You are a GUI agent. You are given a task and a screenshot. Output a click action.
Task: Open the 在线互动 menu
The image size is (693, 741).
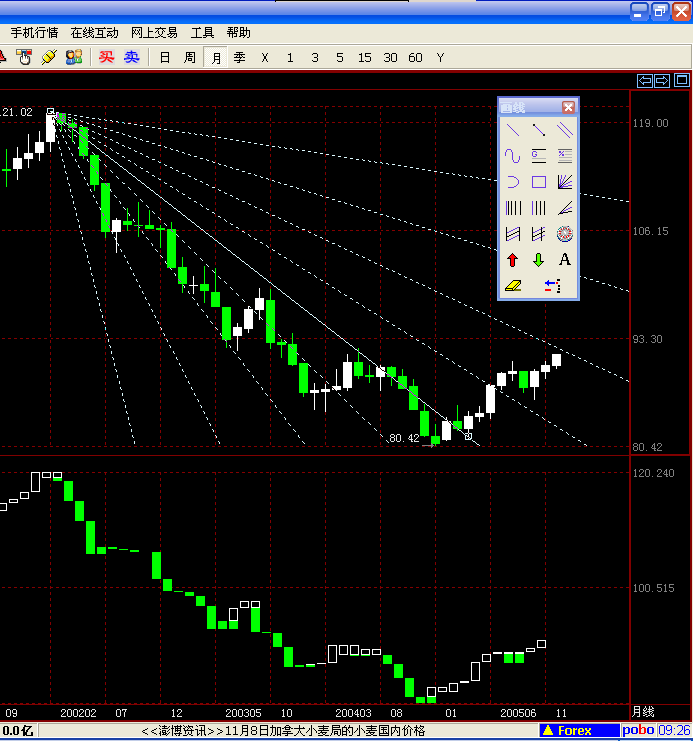coord(94,33)
